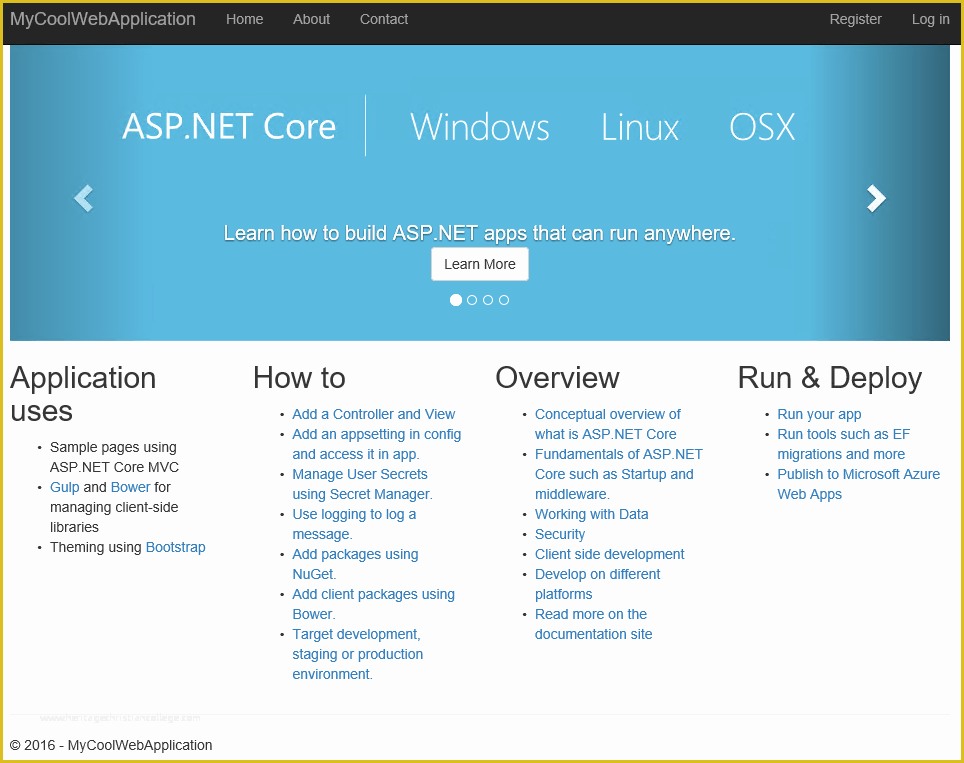Select the first carousel indicator dot

456,300
